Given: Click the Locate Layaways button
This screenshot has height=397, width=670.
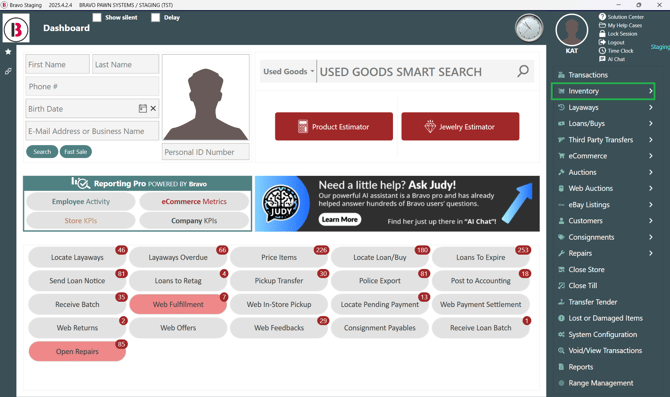Looking at the screenshot, I should click(77, 257).
